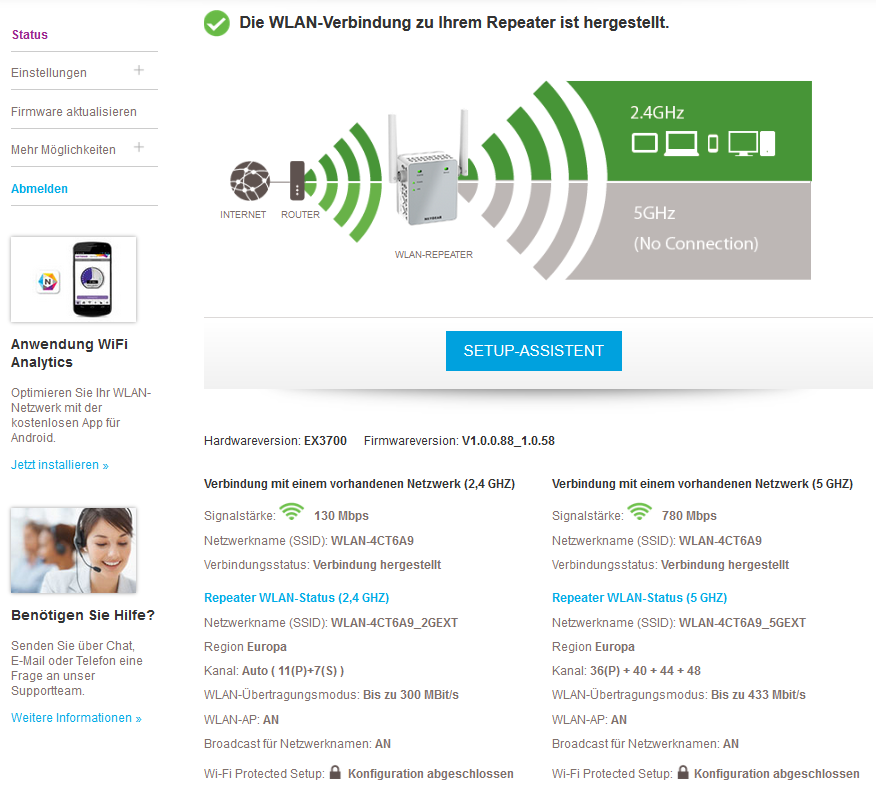The image size is (876, 786).
Task: Open the Status page
Action: click(x=28, y=34)
